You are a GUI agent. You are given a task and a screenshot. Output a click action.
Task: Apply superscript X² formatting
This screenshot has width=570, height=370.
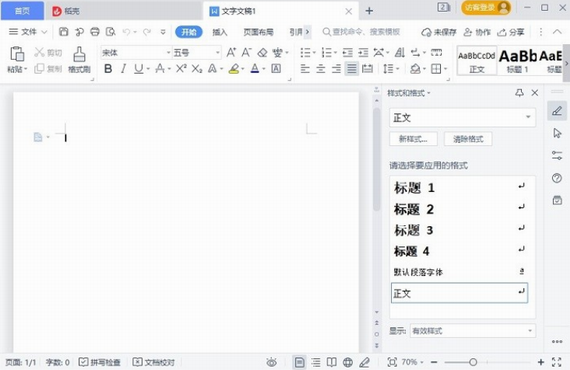pyautogui.click(x=181, y=68)
